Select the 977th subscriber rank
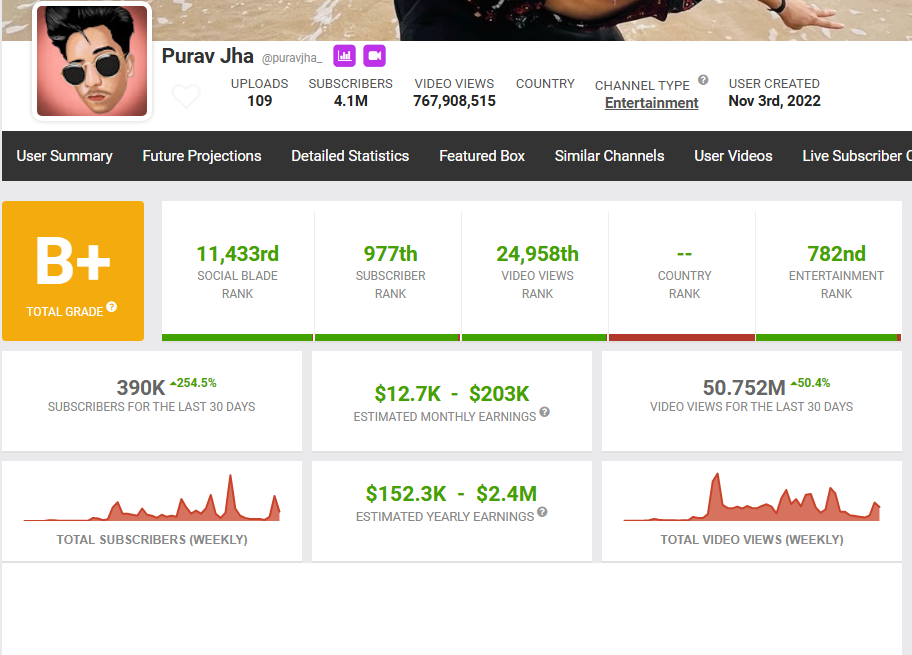Screen dimensions: 912x655 click(390, 254)
